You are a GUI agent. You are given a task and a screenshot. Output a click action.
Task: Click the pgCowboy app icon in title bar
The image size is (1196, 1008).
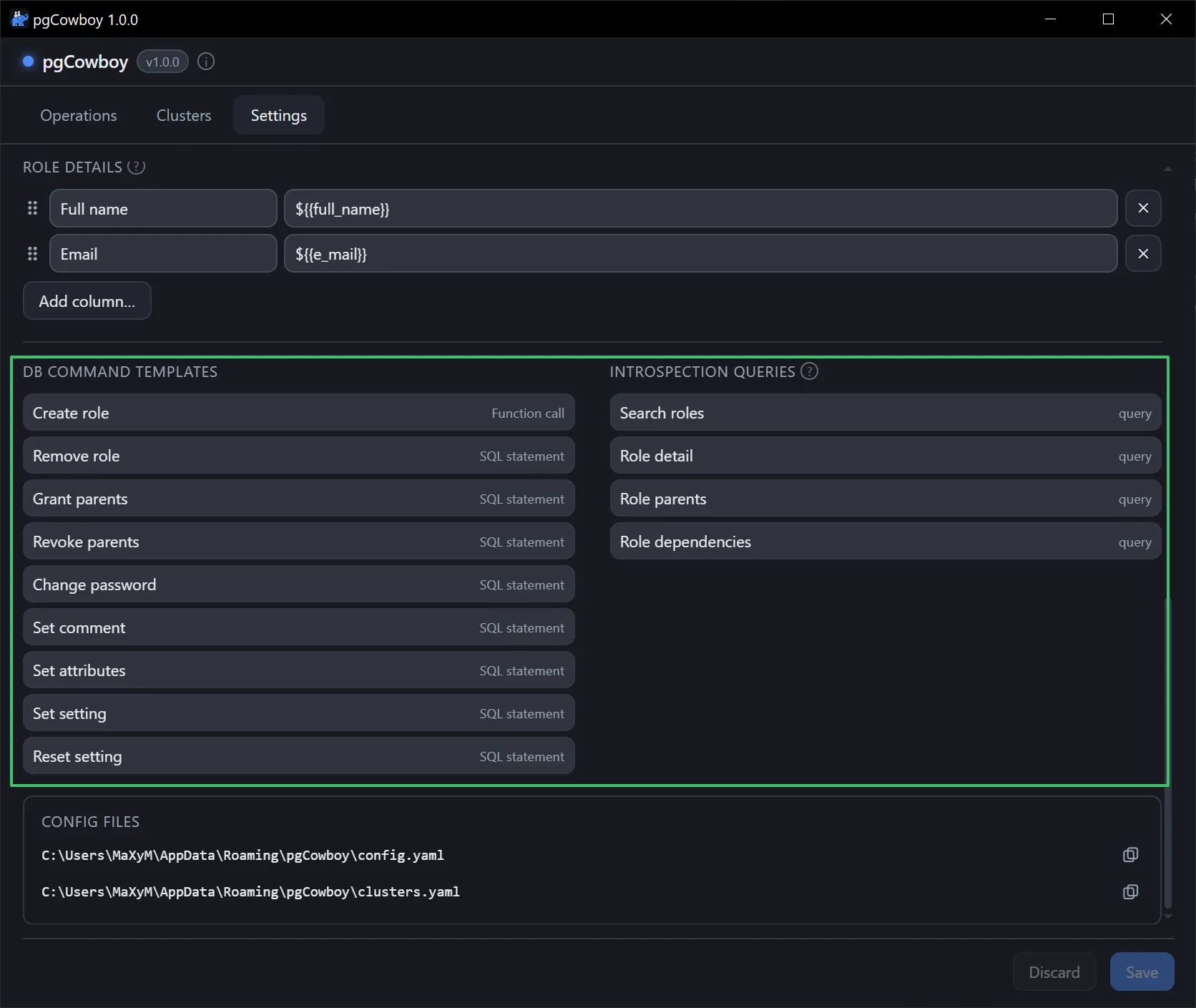[x=19, y=19]
